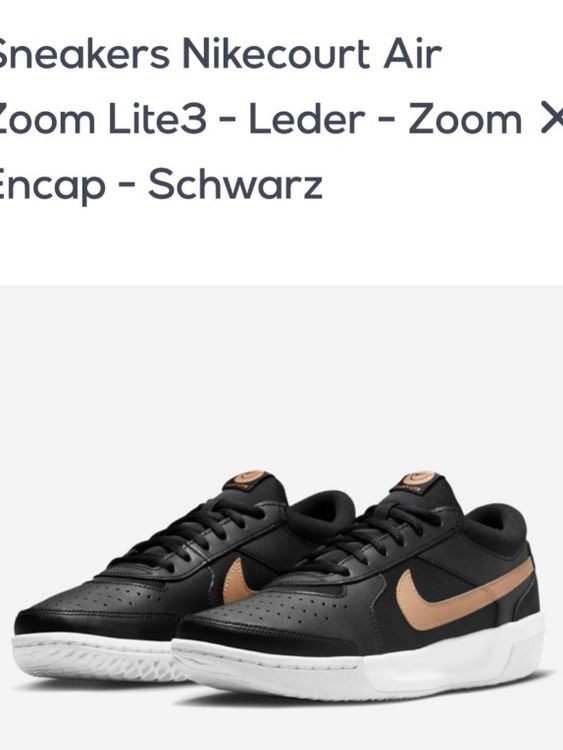Click the word Schwarz in the title
563x750 pixels.
235,184
